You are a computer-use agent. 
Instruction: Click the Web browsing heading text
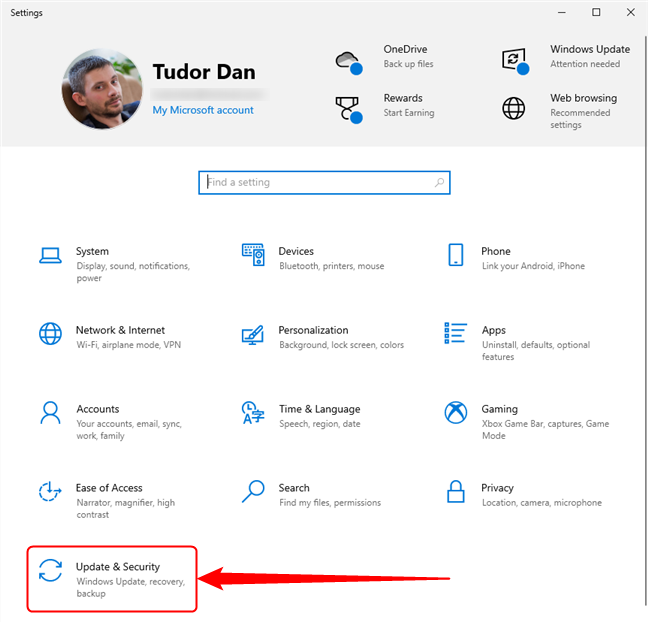pos(584,98)
